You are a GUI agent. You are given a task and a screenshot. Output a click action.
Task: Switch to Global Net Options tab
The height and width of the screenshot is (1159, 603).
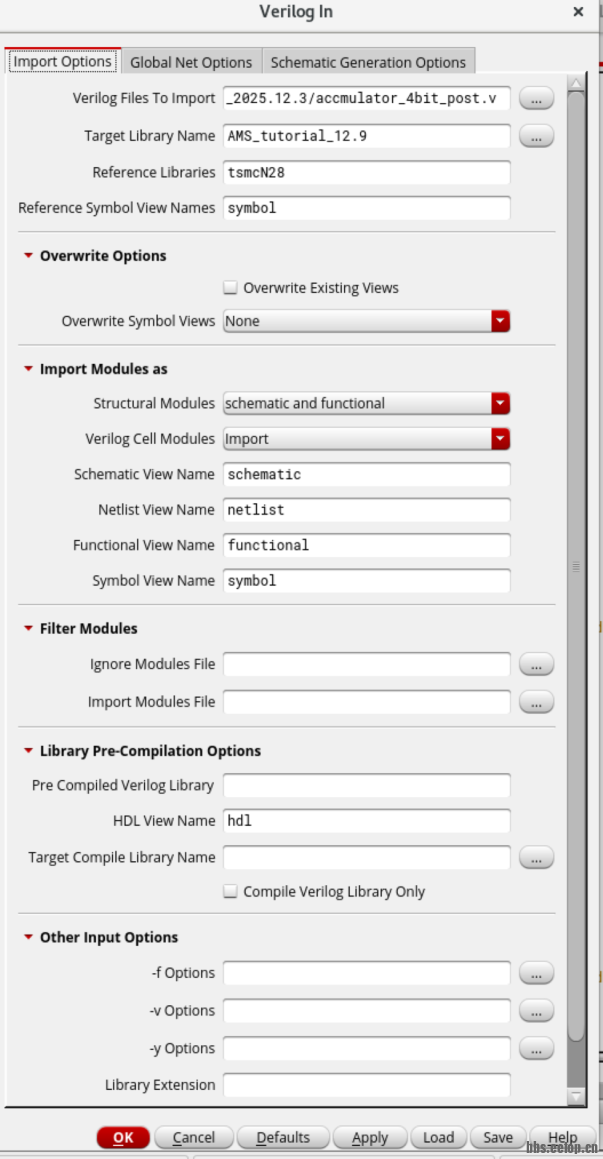[191, 62]
